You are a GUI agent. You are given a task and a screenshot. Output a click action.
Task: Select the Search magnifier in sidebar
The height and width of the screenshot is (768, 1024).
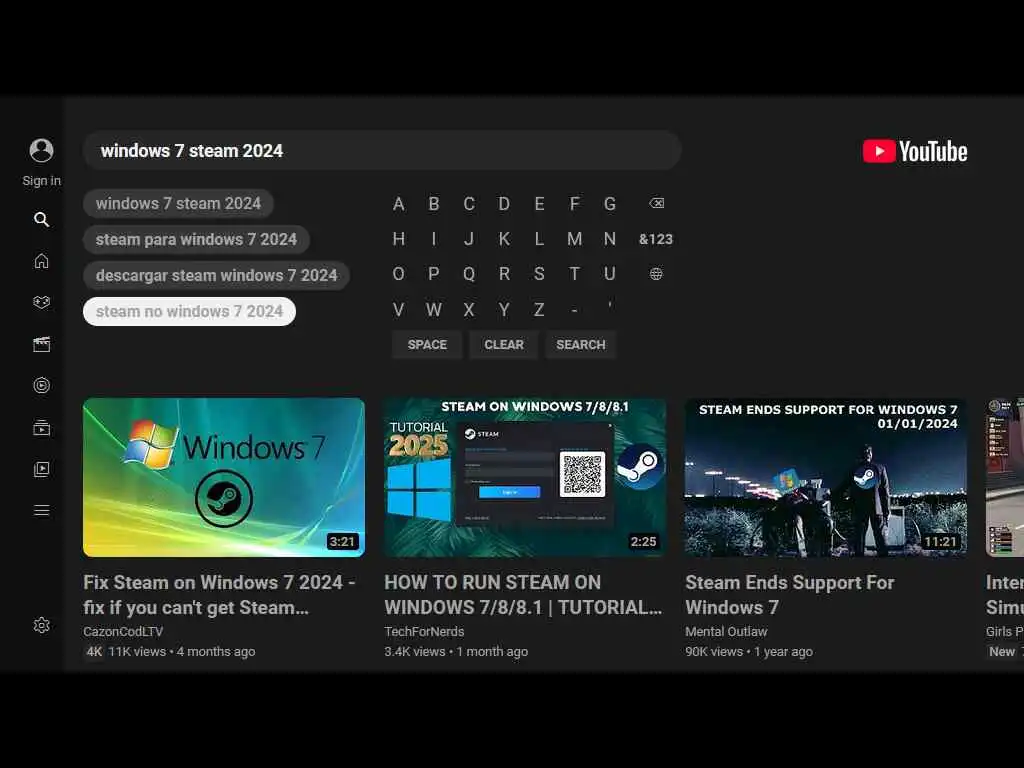41,219
